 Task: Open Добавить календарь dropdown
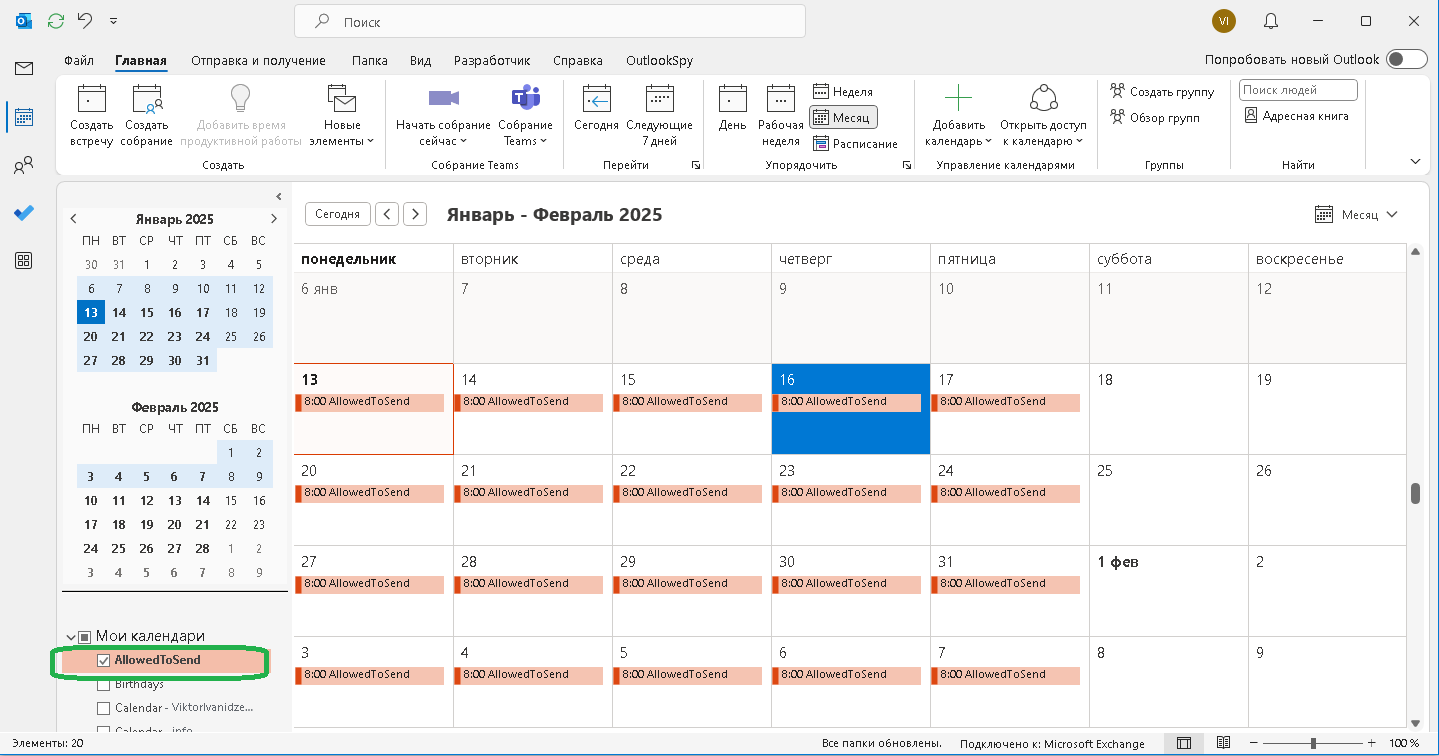pos(959,115)
